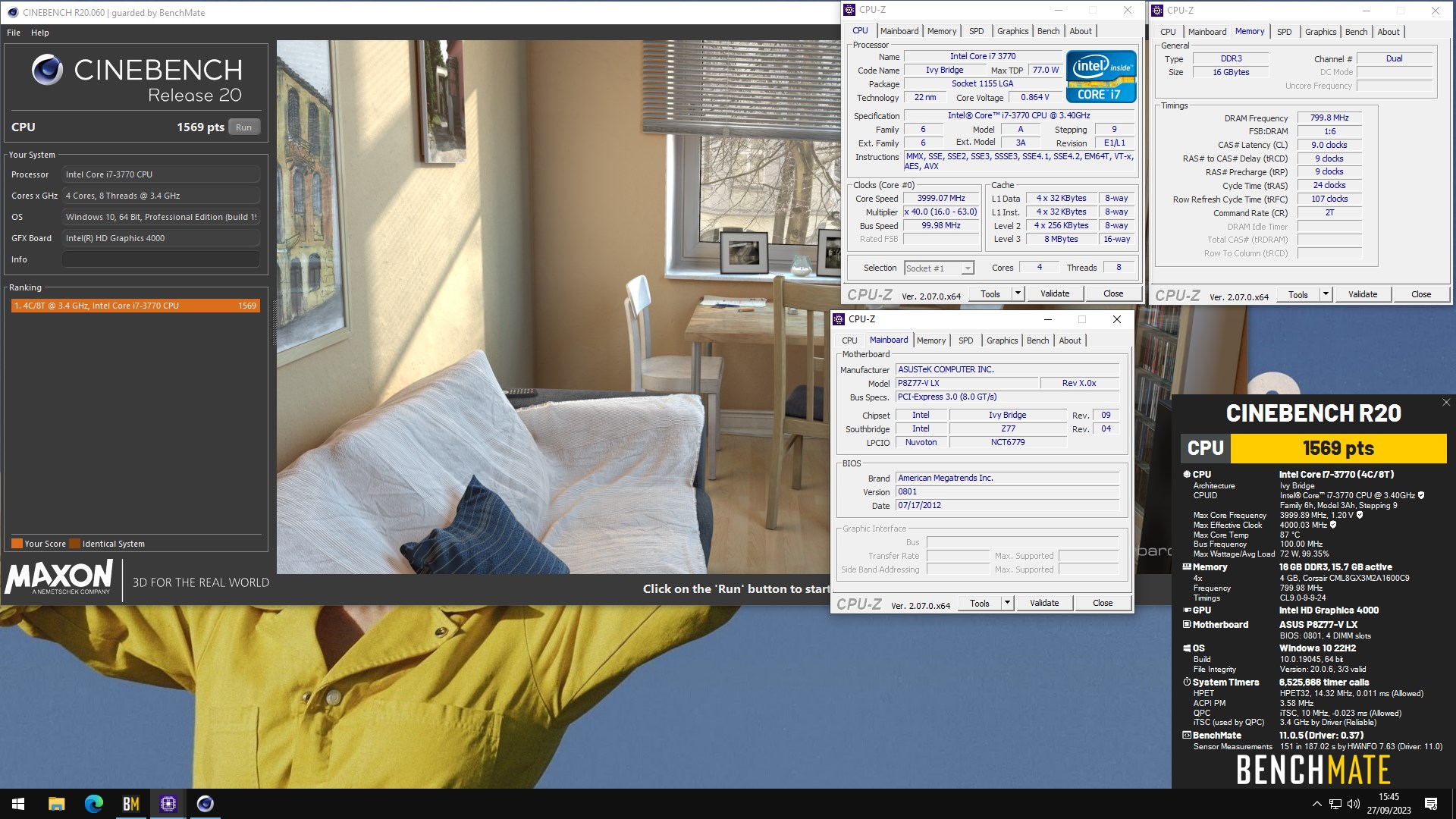
Task: Click the shield icon beside Max Core Frequency
Action: tap(1360, 515)
